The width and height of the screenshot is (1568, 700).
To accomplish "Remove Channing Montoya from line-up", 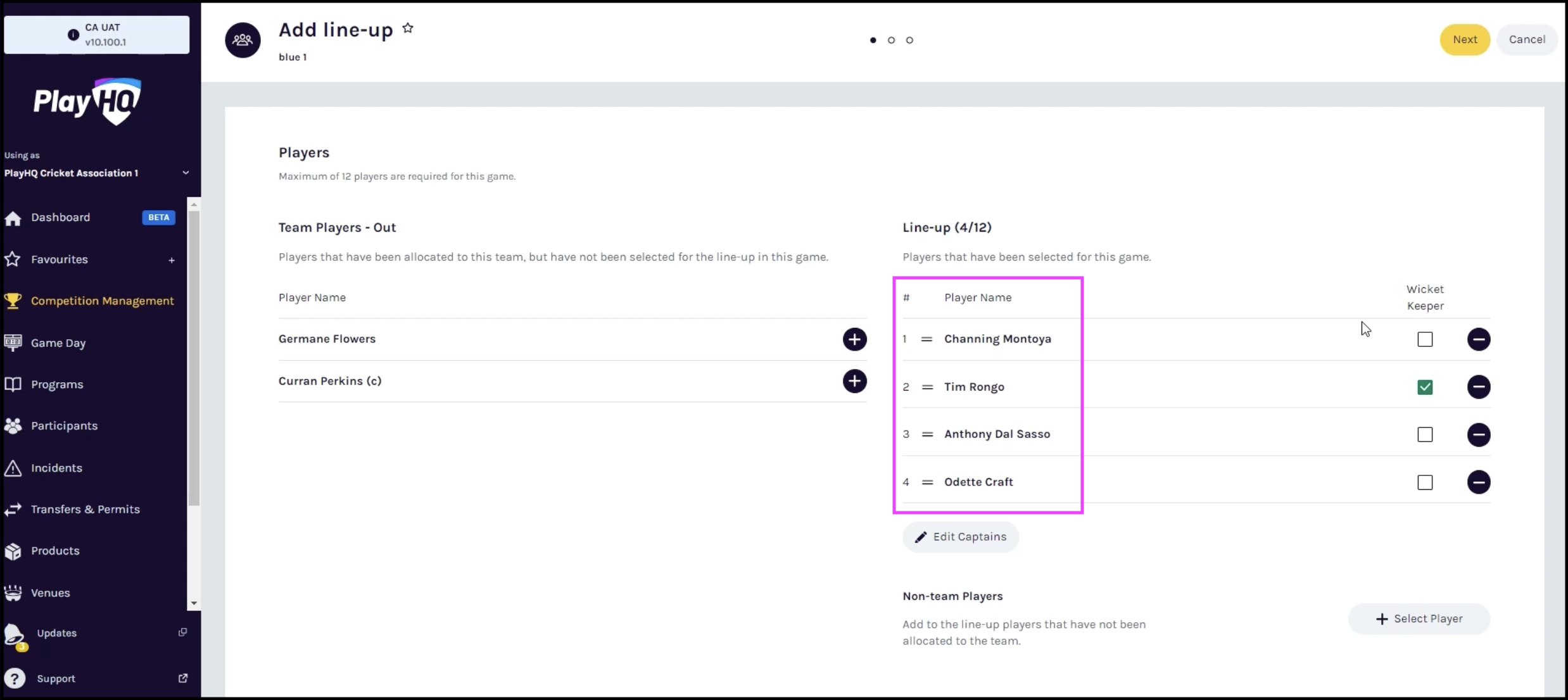I will pyautogui.click(x=1478, y=339).
